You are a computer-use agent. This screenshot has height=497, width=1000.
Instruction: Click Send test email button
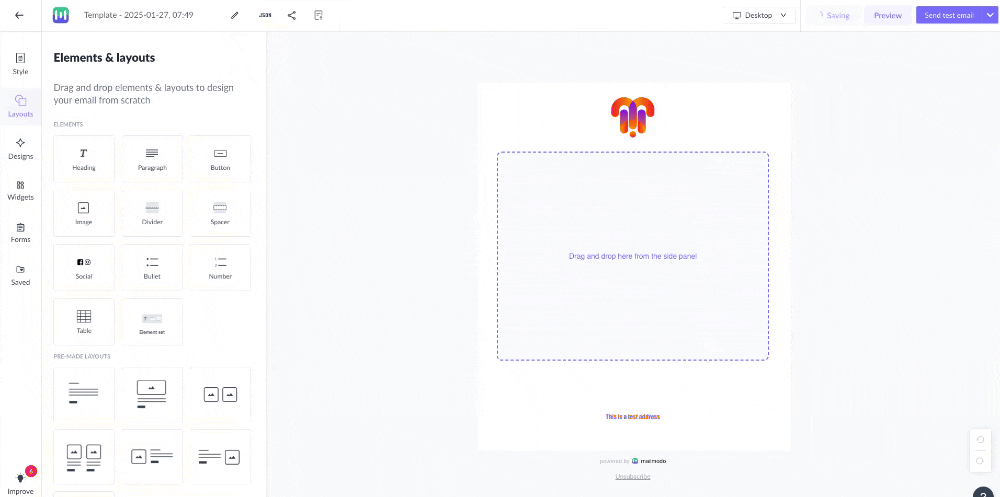pos(948,15)
